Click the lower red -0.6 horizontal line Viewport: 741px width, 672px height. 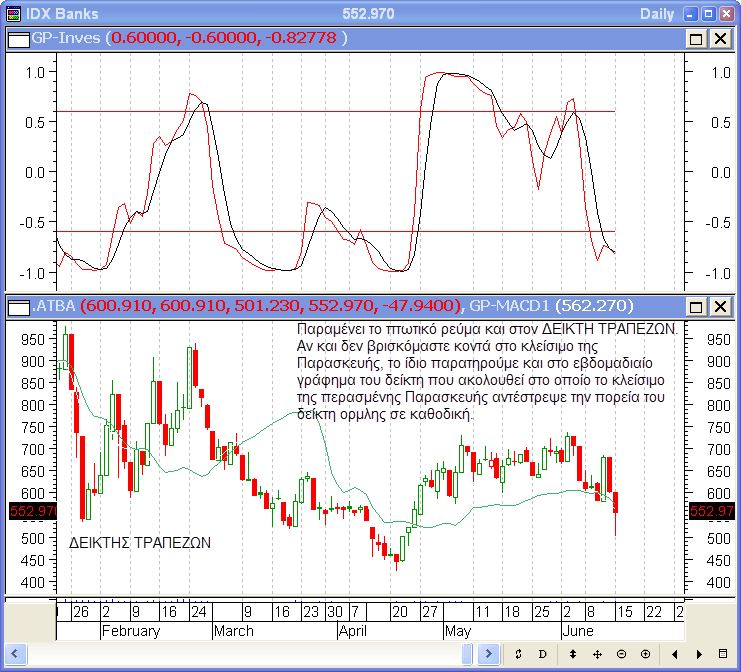tap(336, 232)
